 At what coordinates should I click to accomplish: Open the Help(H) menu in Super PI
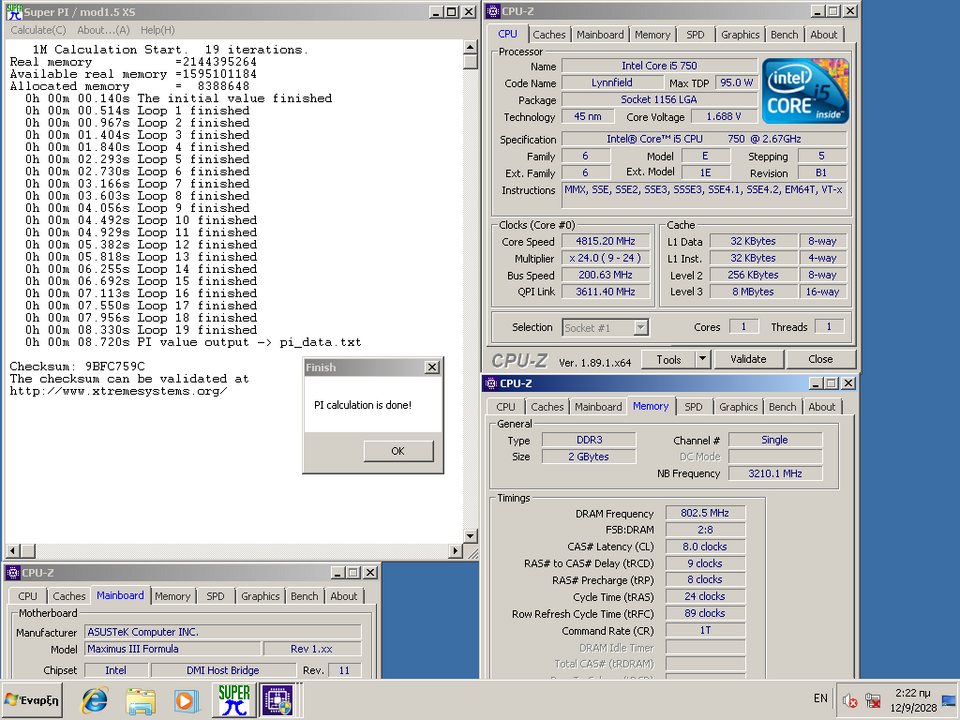point(157,30)
